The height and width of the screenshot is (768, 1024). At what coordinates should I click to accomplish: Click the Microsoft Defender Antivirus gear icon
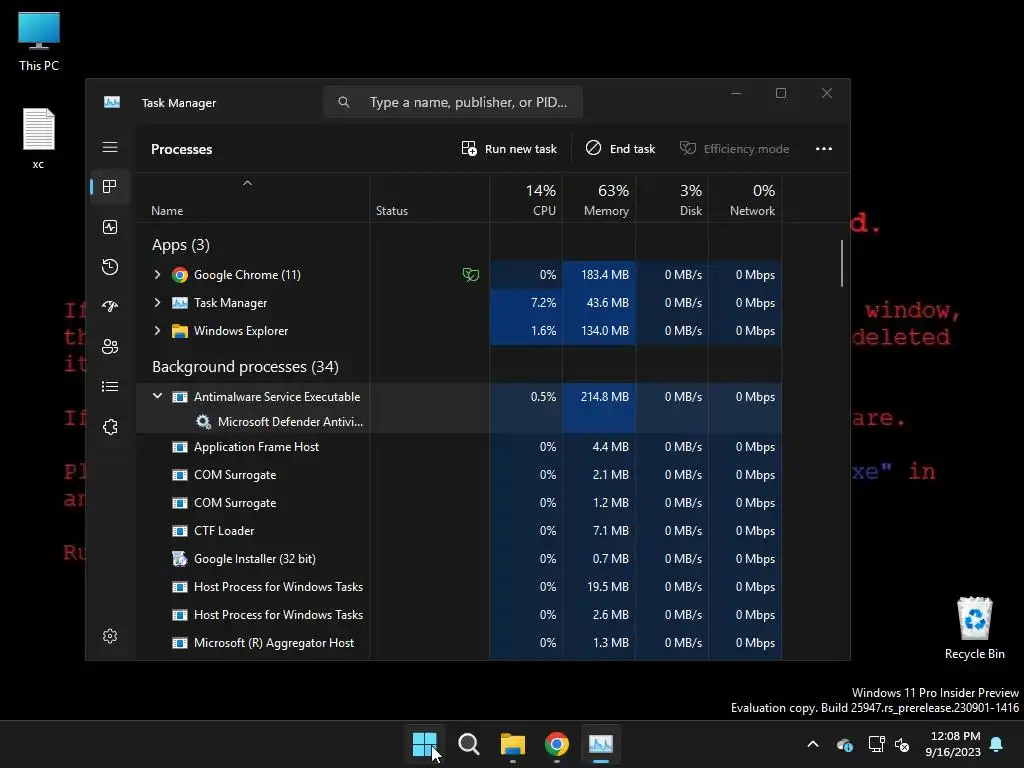[203, 422]
